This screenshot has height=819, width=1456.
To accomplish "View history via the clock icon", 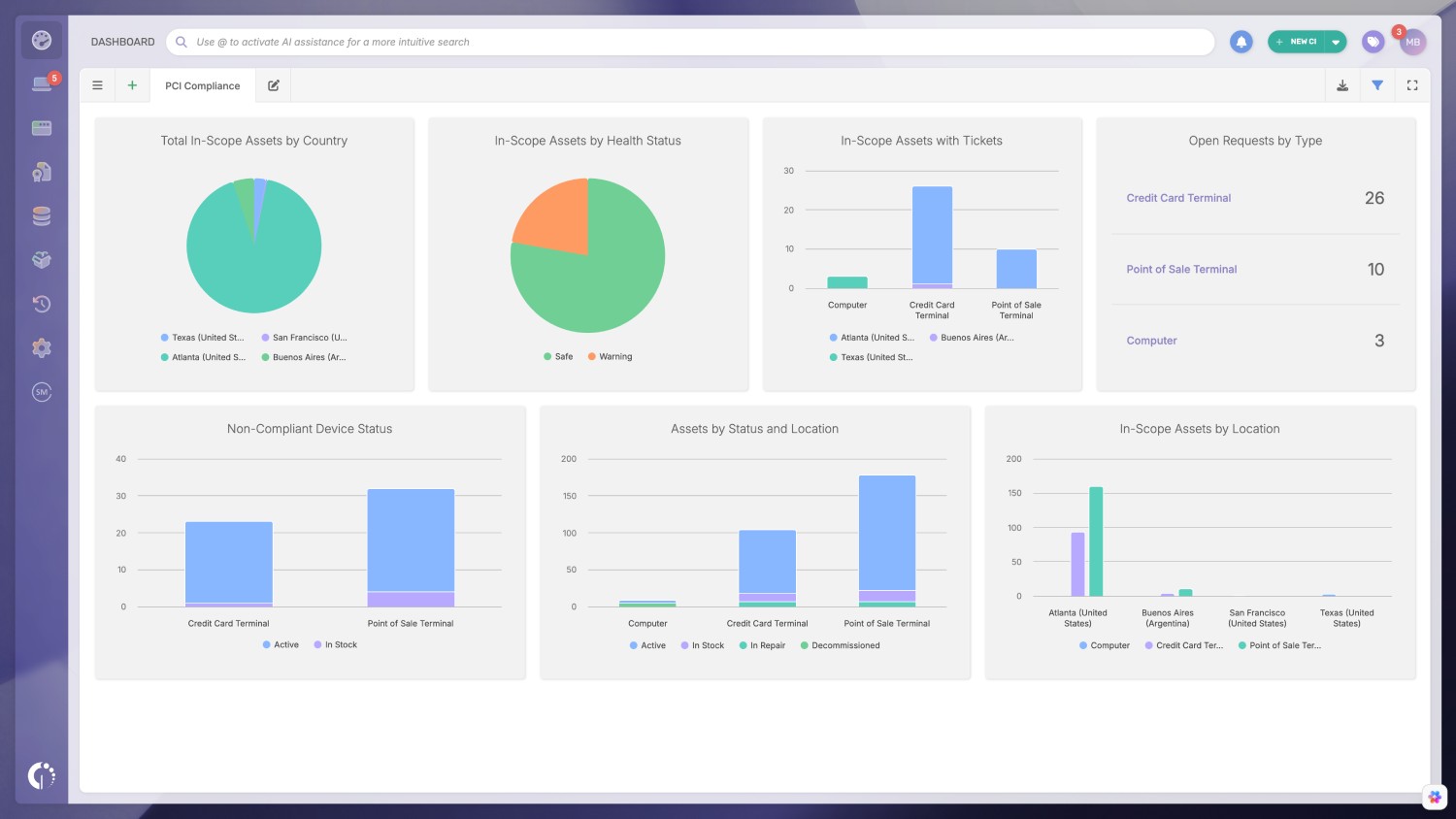I will pos(41,304).
